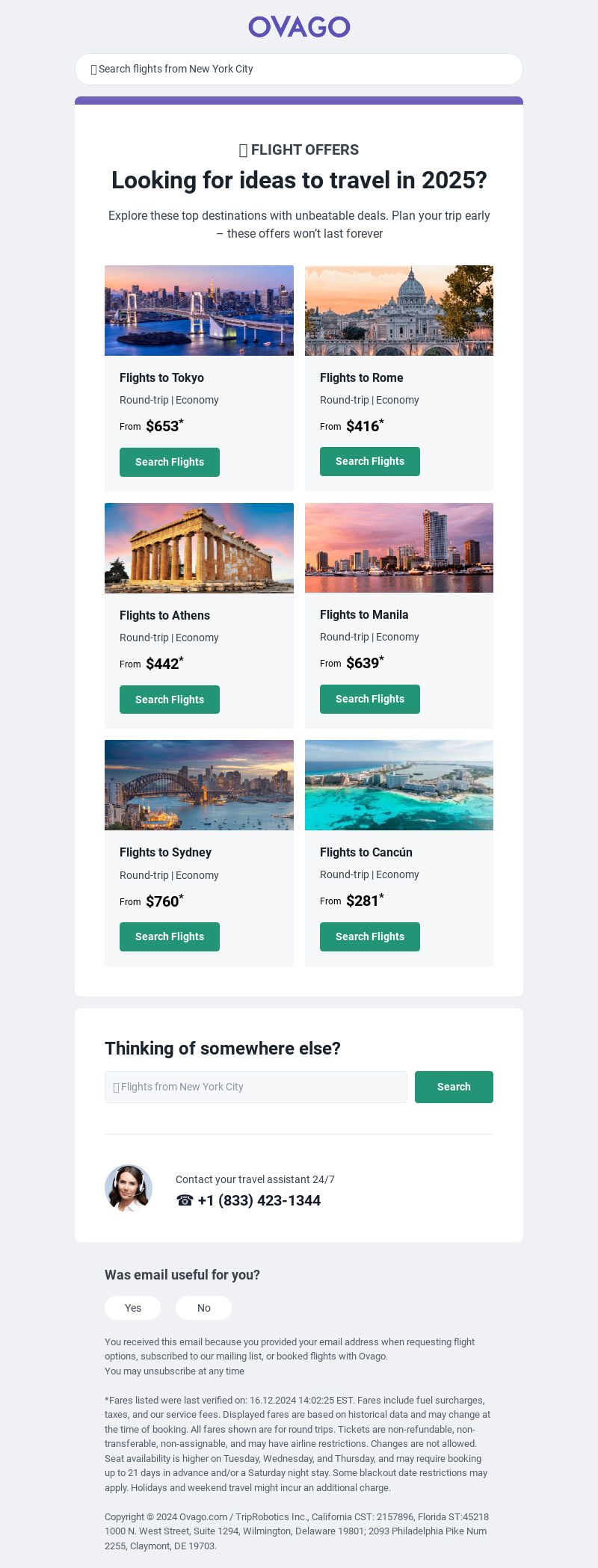
Task: Answer No to email usefulness
Action: [204, 1308]
